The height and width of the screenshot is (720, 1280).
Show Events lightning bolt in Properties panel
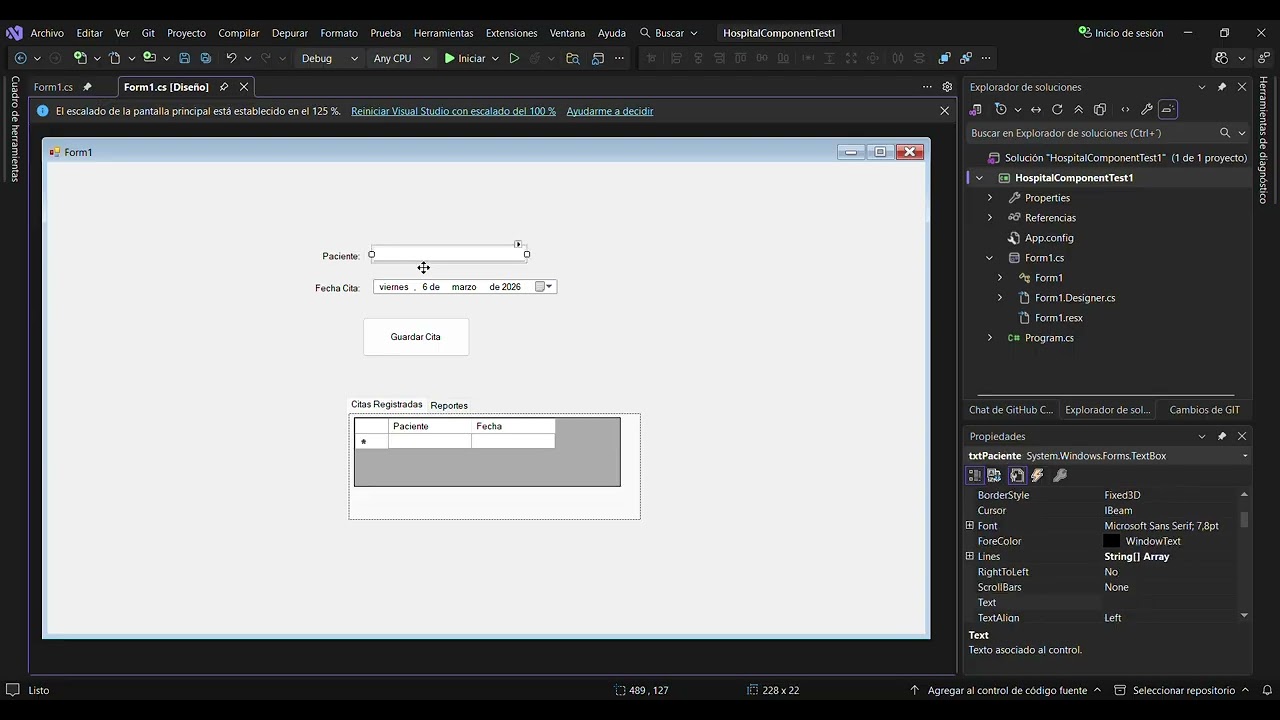point(1038,475)
